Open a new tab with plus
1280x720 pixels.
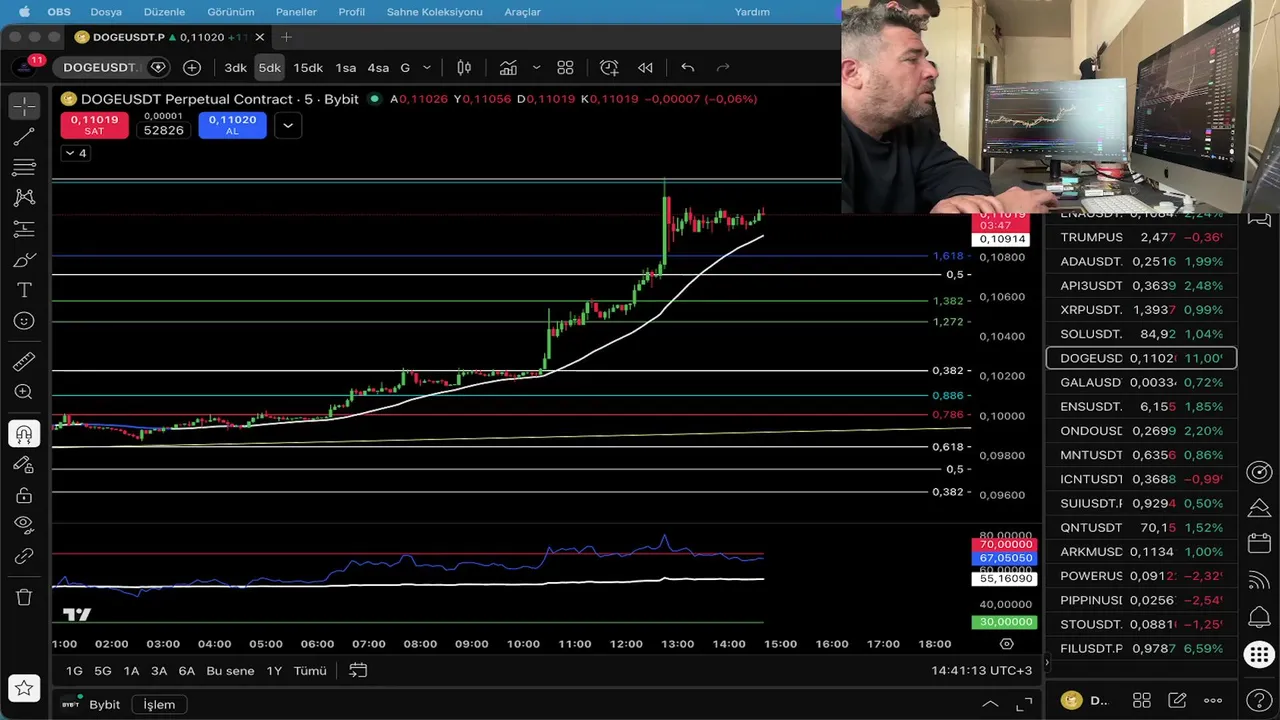pyautogui.click(x=286, y=37)
